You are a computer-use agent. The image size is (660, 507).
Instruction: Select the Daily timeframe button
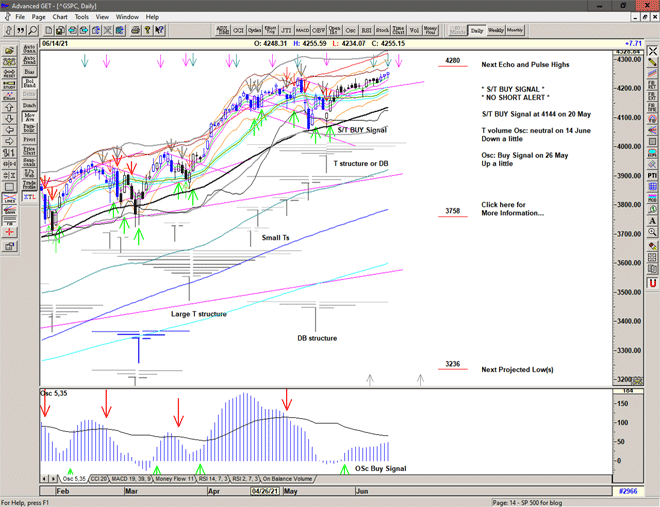(x=478, y=30)
